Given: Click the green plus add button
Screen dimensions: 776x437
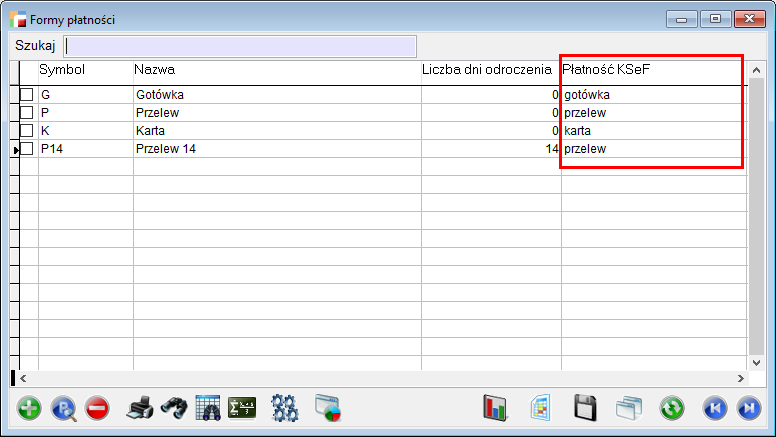Looking at the screenshot, I should (30, 407).
